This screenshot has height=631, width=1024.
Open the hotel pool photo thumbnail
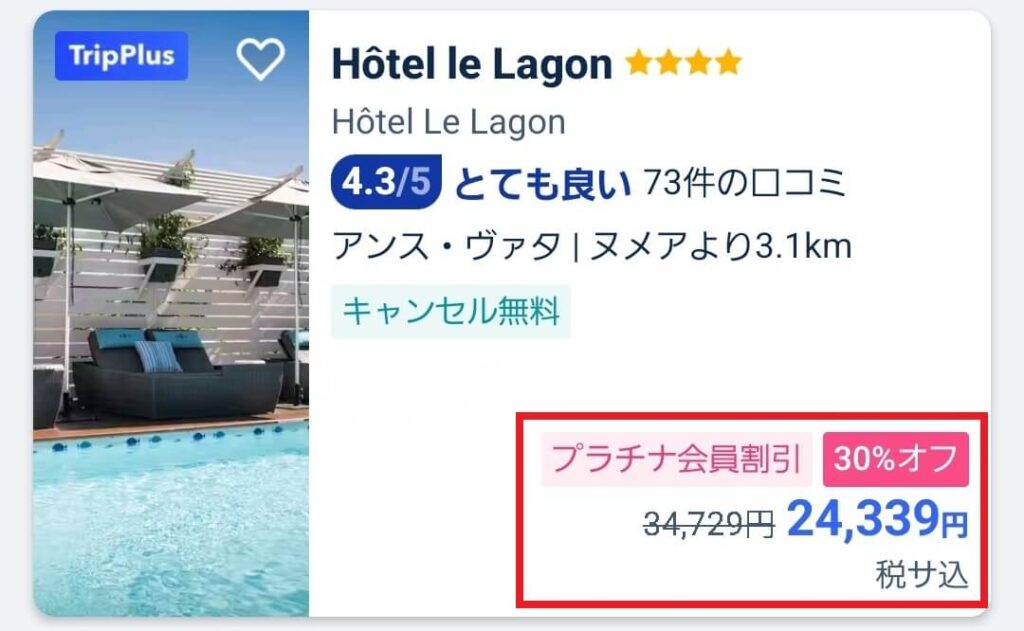click(171, 314)
